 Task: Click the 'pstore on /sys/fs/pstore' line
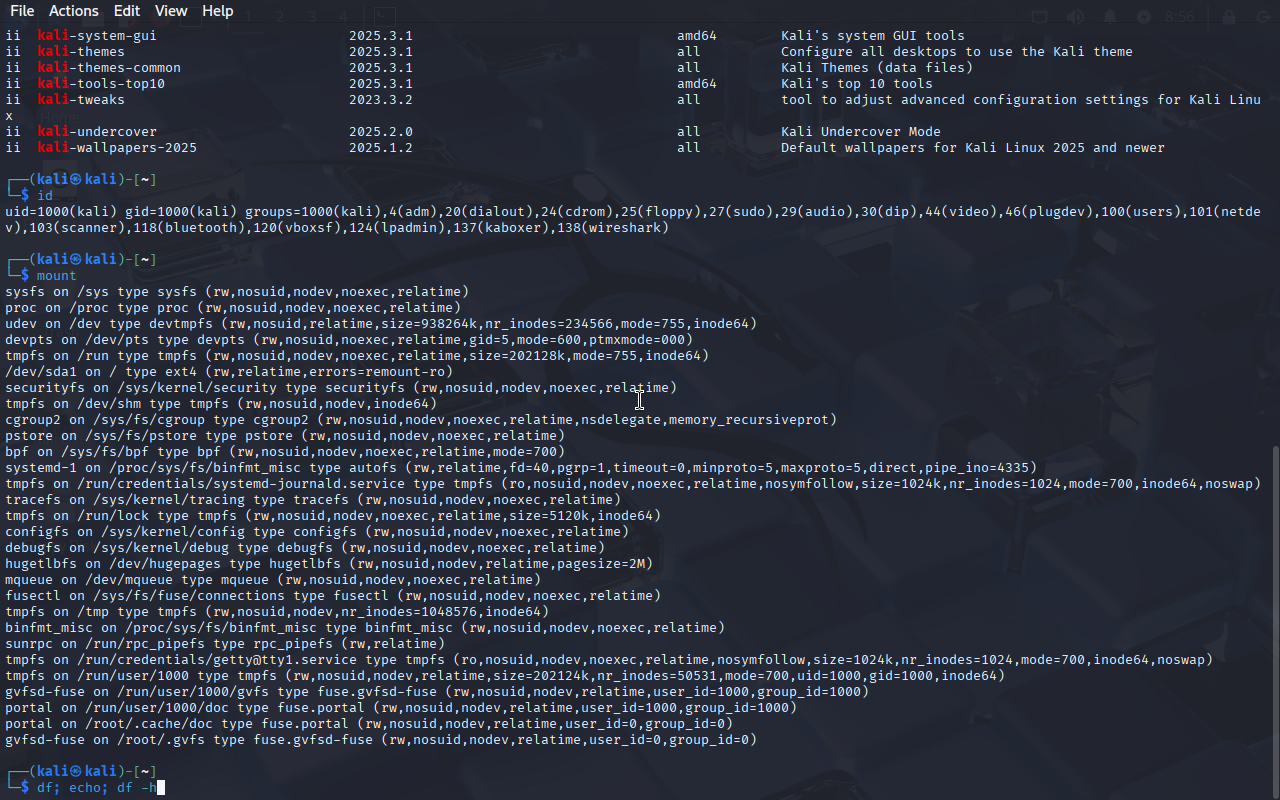click(x=285, y=436)
